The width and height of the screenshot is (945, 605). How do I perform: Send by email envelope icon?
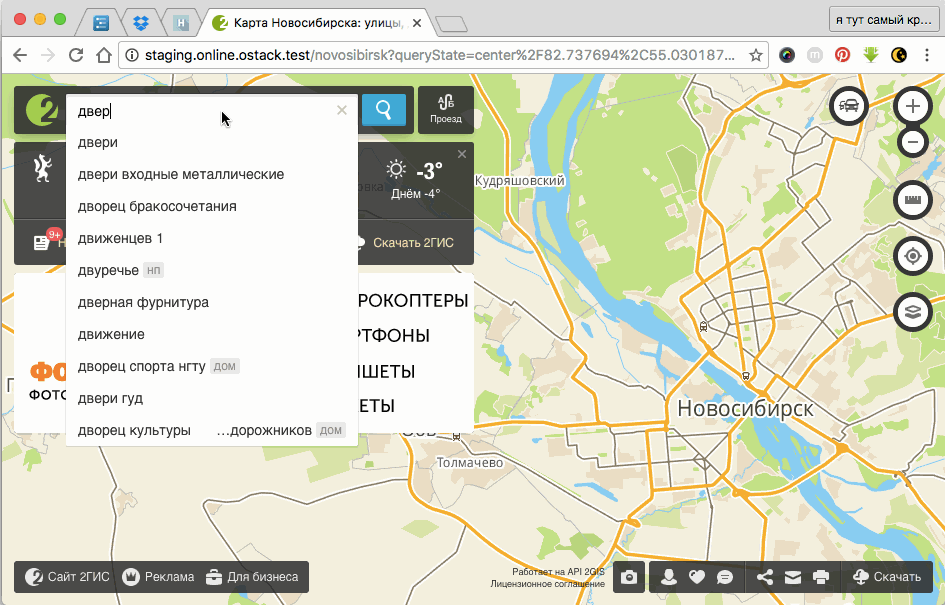click(793, 577)
